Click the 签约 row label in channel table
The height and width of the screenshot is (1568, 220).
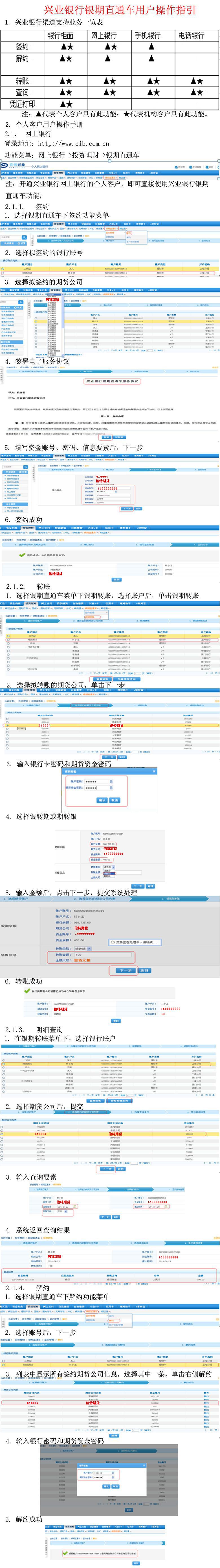click(x=22, y=47)
